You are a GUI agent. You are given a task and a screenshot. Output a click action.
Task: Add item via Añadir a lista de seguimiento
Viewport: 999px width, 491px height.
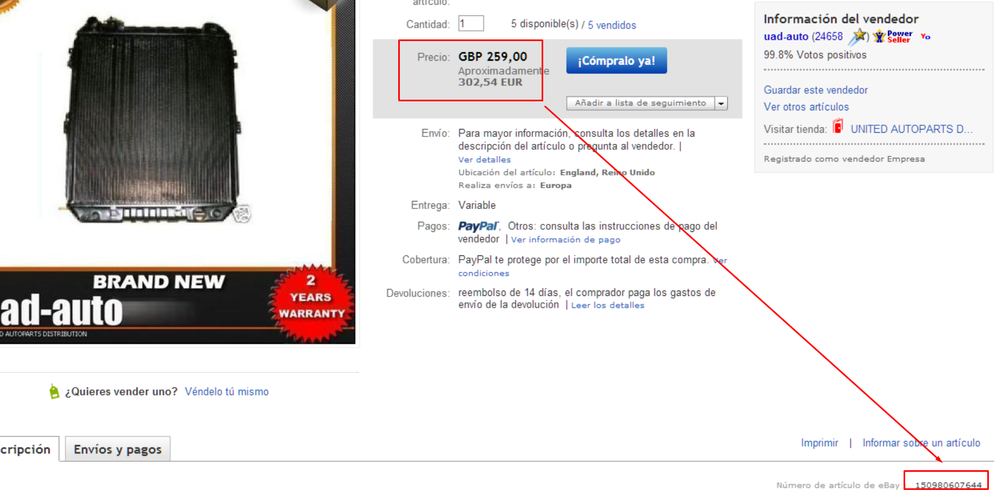coord(640,103)
